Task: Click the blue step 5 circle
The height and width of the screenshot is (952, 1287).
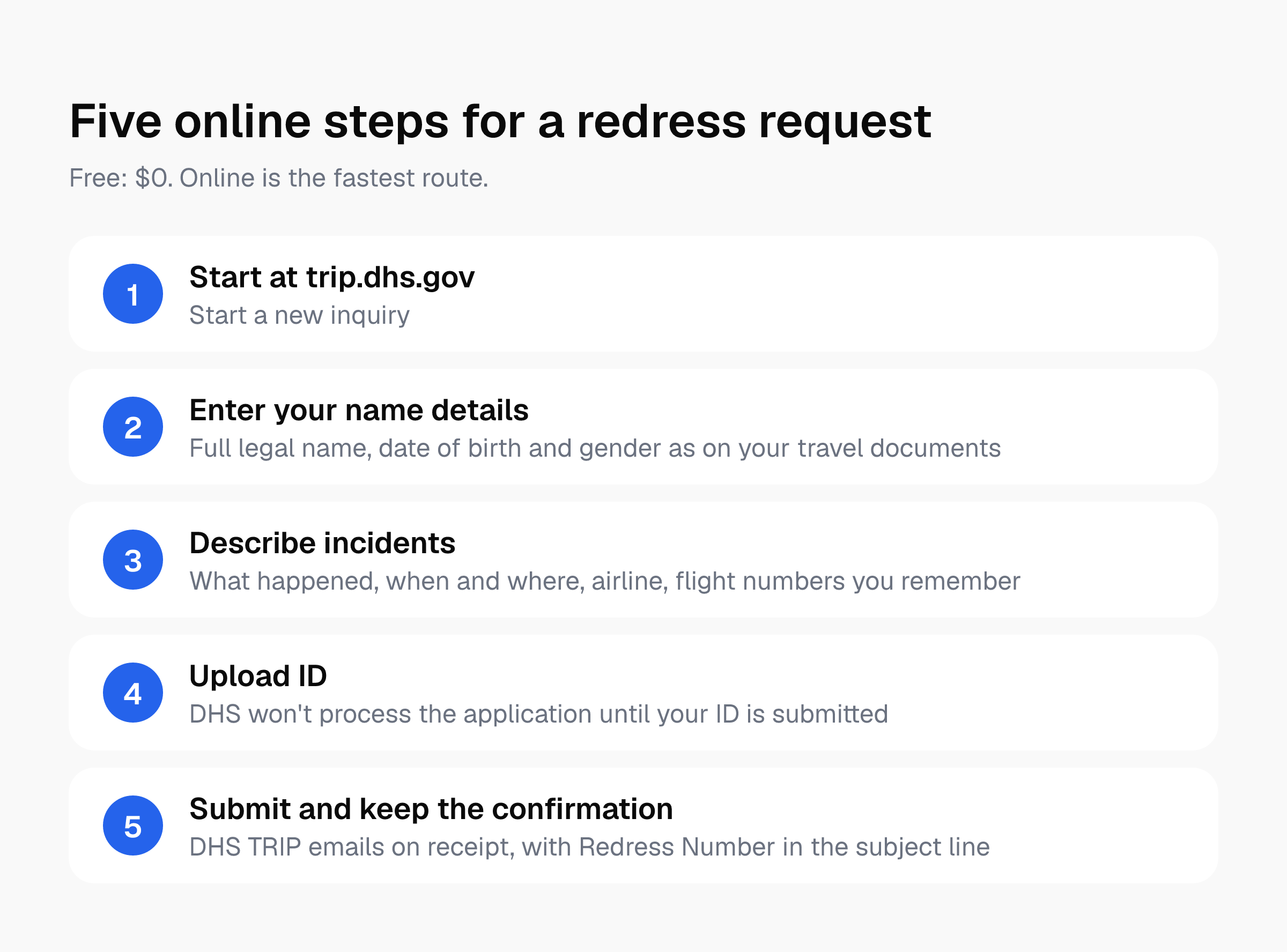Action: point(133,826)
